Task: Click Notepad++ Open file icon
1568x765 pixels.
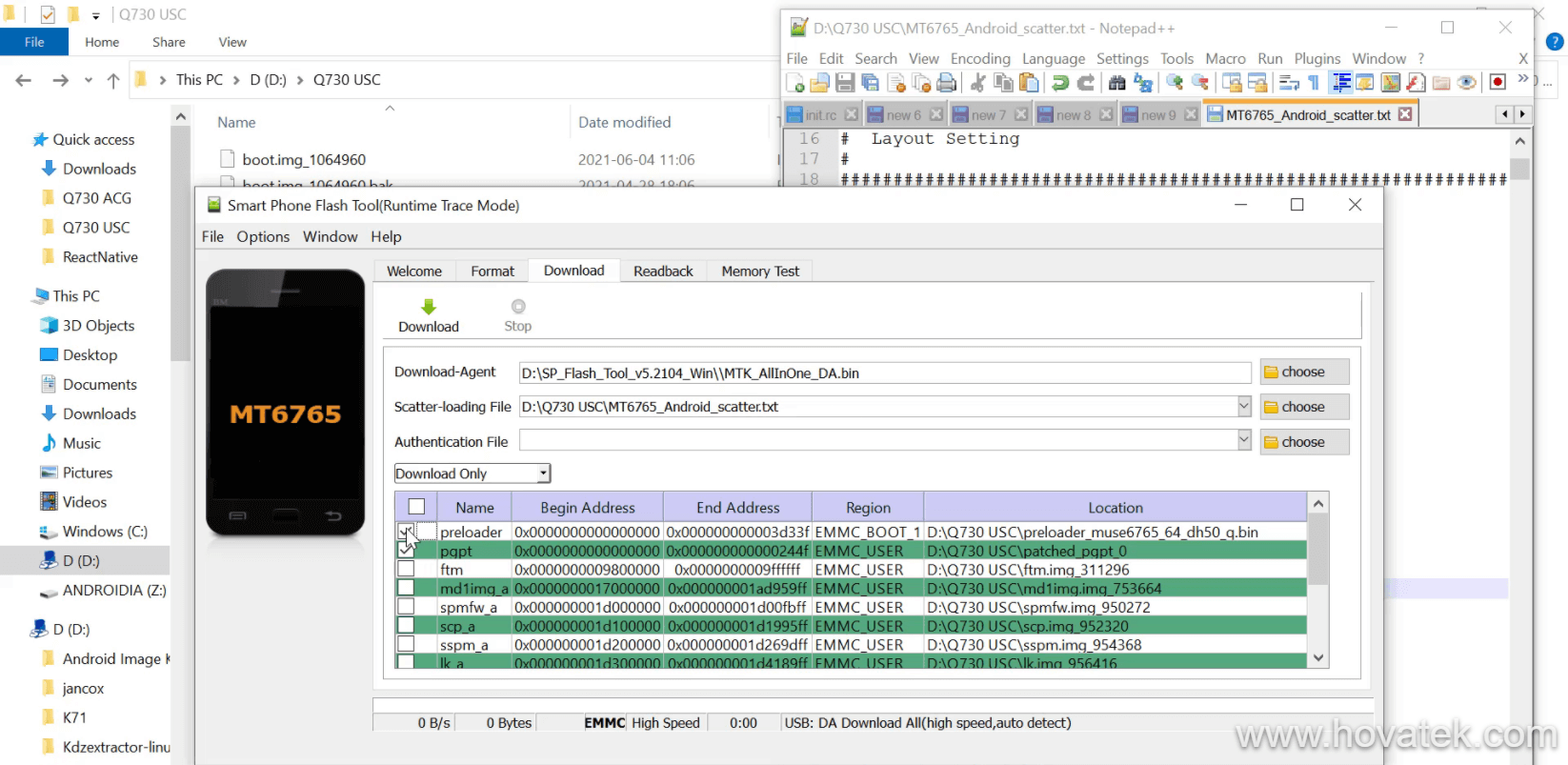Action: pos(819,83)
